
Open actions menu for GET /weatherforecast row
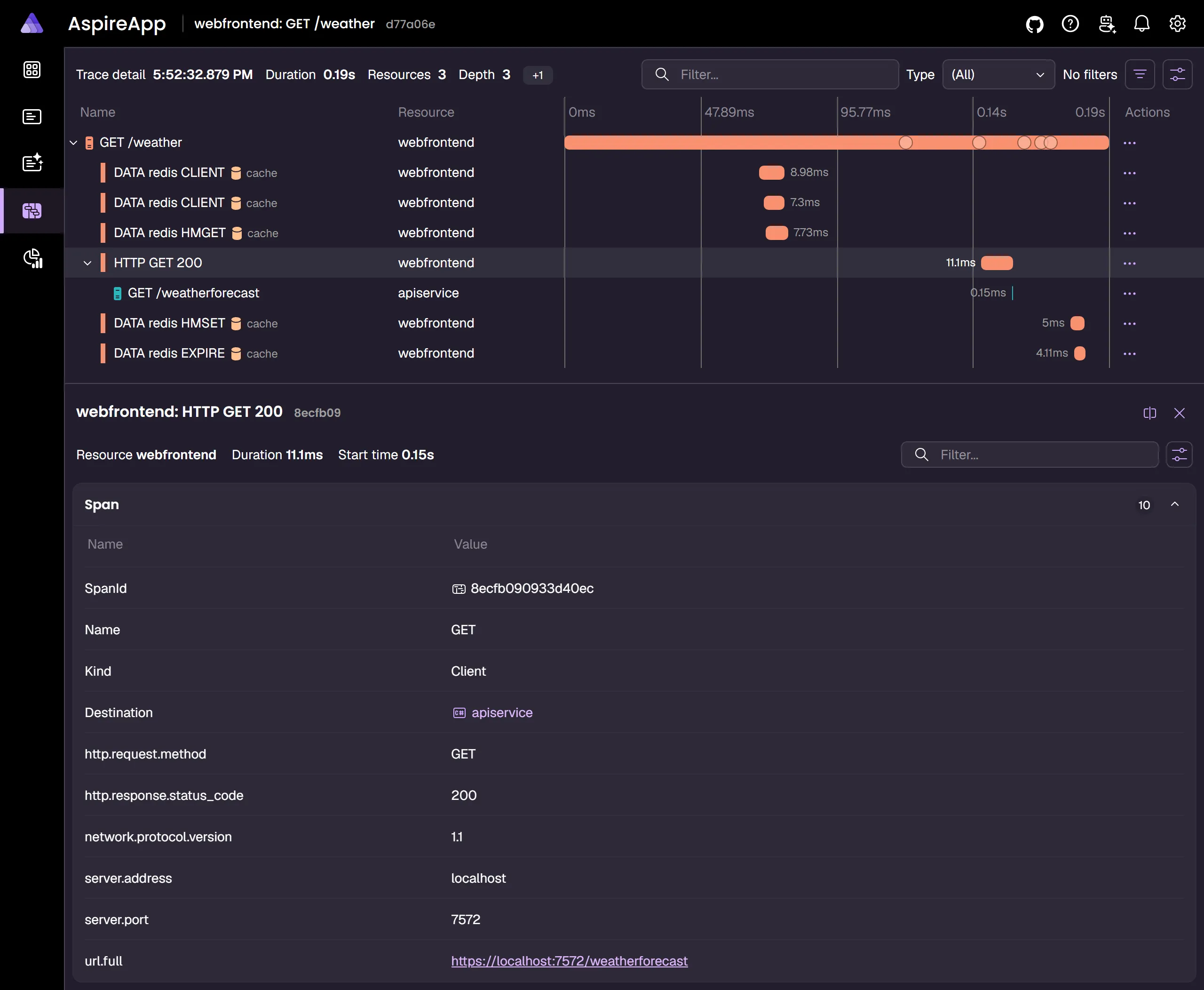point(1129,294)
